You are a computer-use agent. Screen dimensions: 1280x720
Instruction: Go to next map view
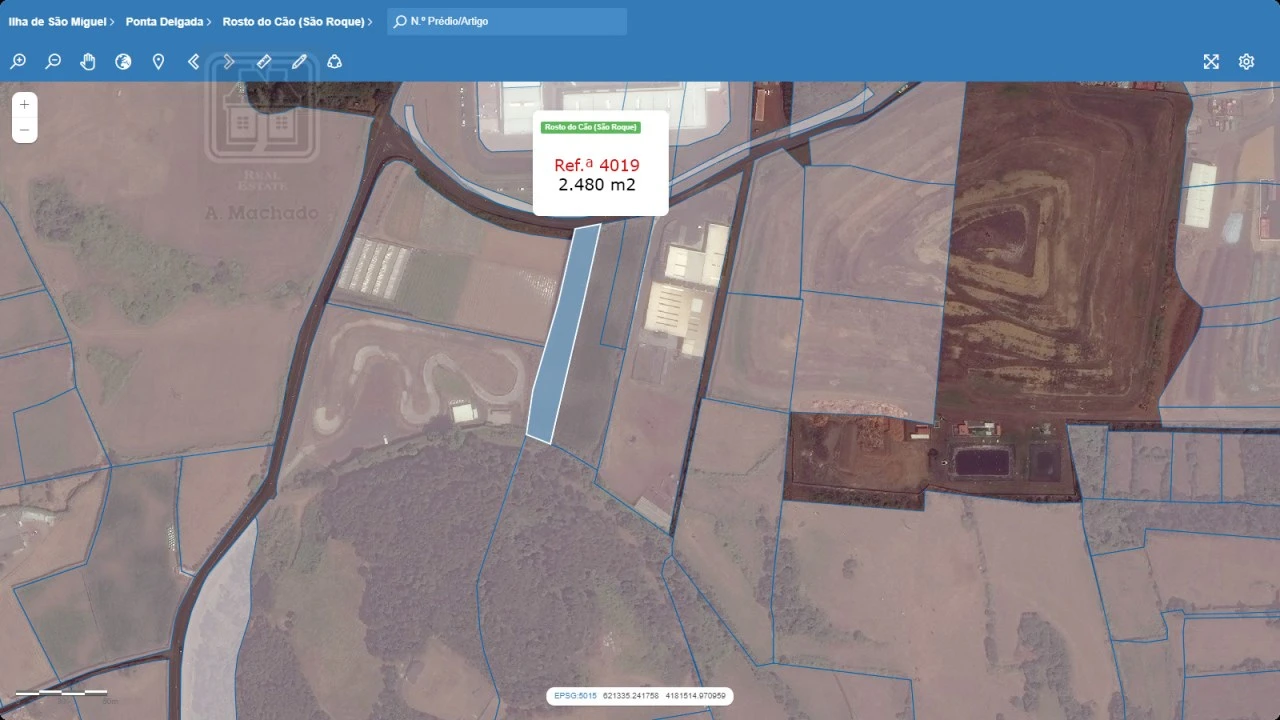pyautogui.click(x=229, y=62)
